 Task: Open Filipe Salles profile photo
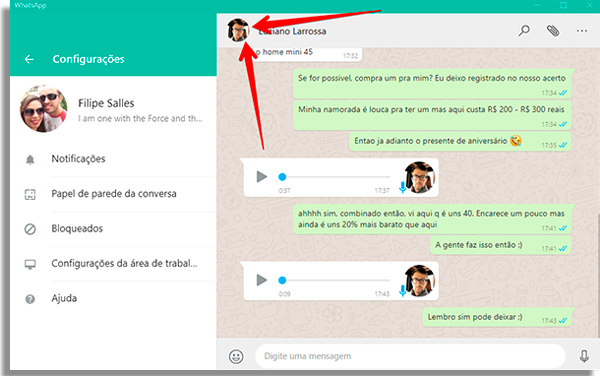click(44, 109)
